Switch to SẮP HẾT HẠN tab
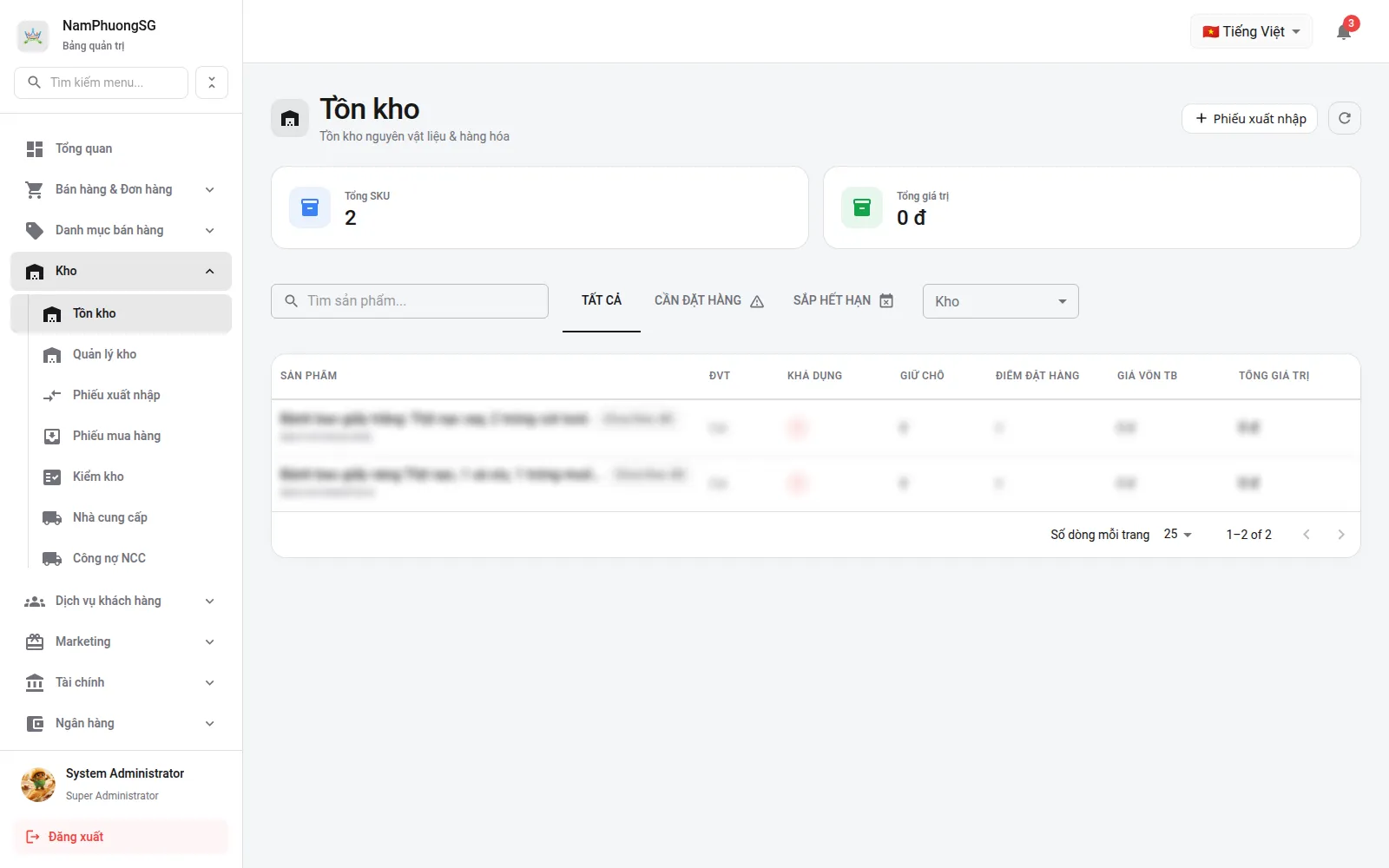This screenshot has width=1389, height=868. point(843,300)
